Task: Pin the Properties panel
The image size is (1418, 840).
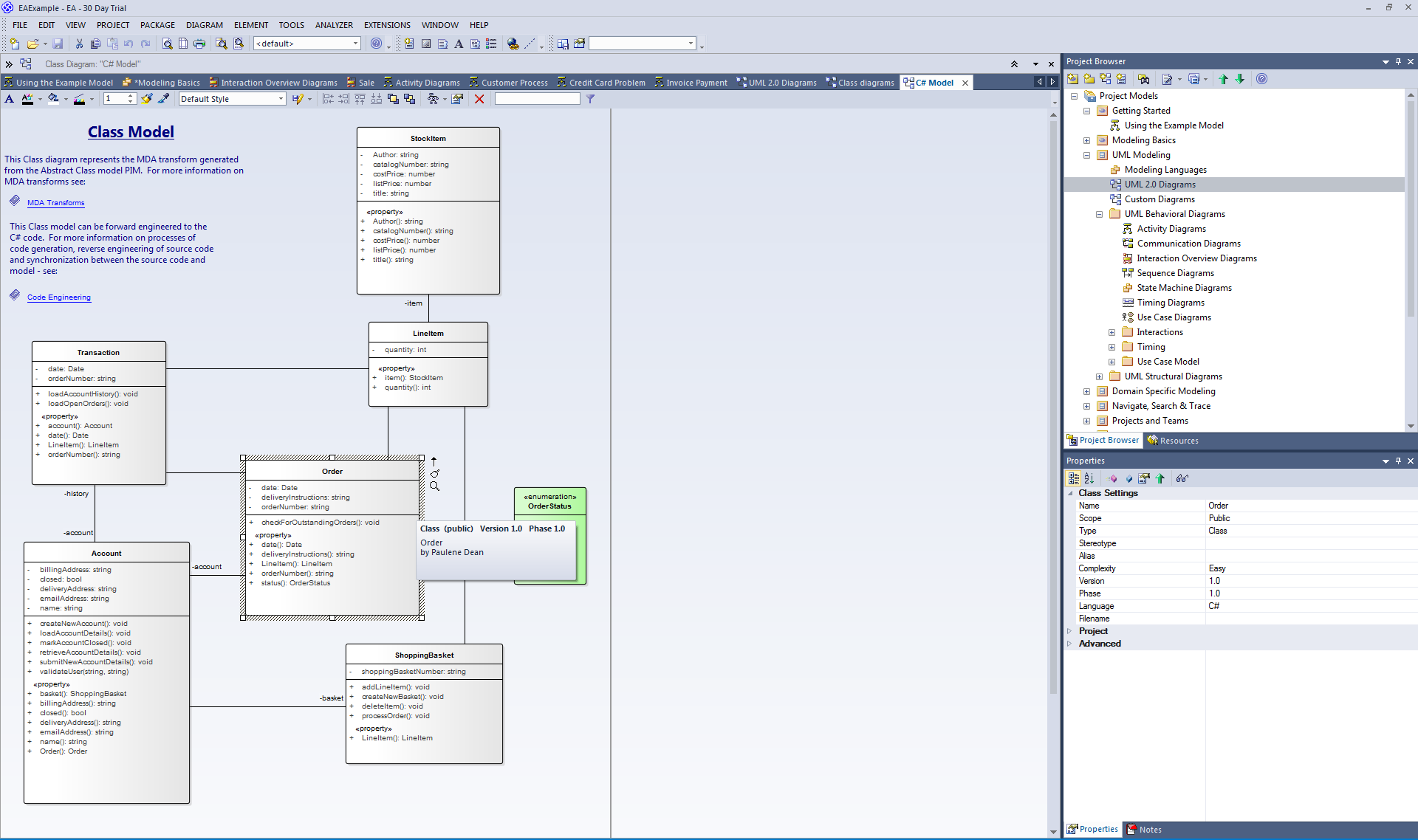Action: pos(1398,461)
